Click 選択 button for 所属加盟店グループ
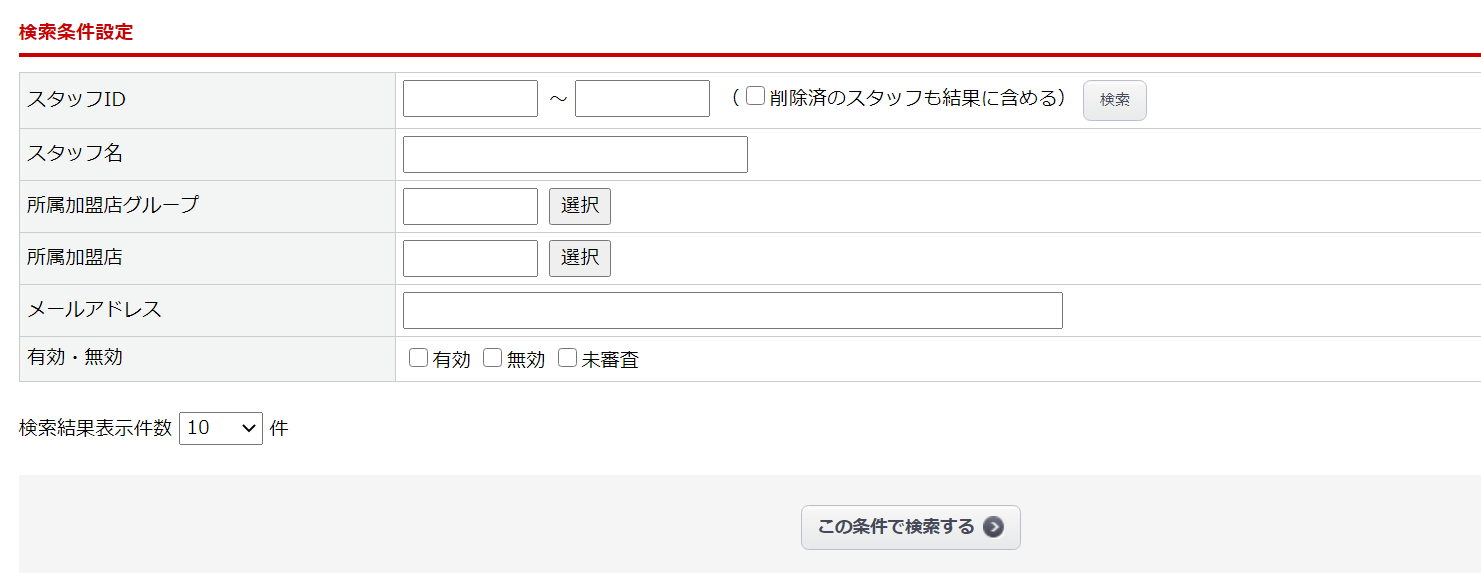1481x573 pixels. (x=580, y=206)
